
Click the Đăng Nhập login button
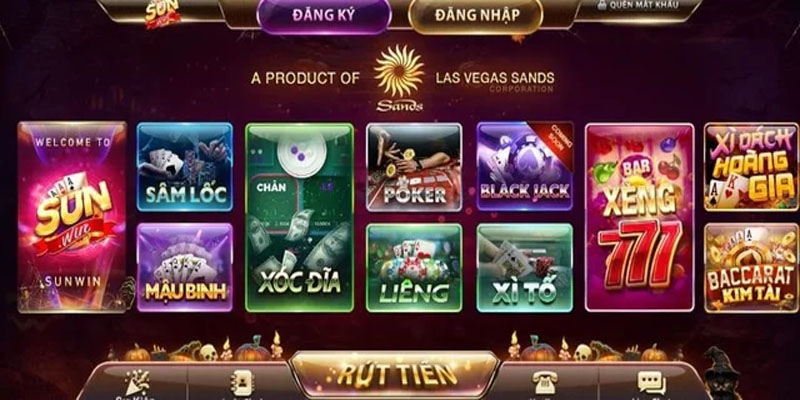476,16
